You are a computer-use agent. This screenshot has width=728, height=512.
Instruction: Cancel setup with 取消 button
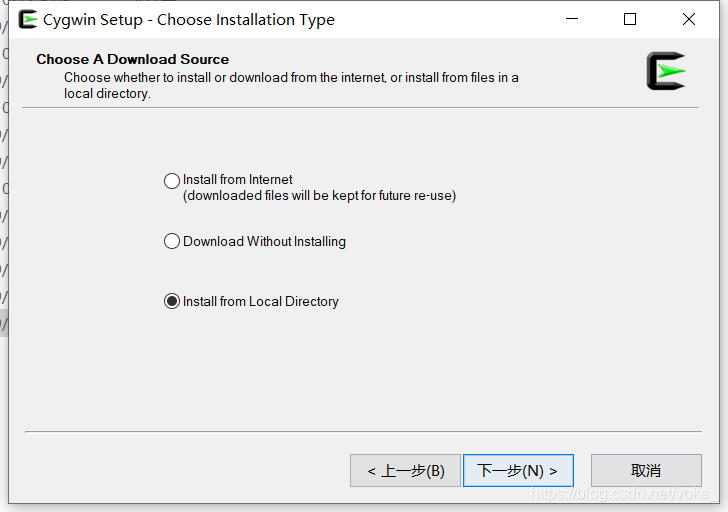[x=646, y=471]
